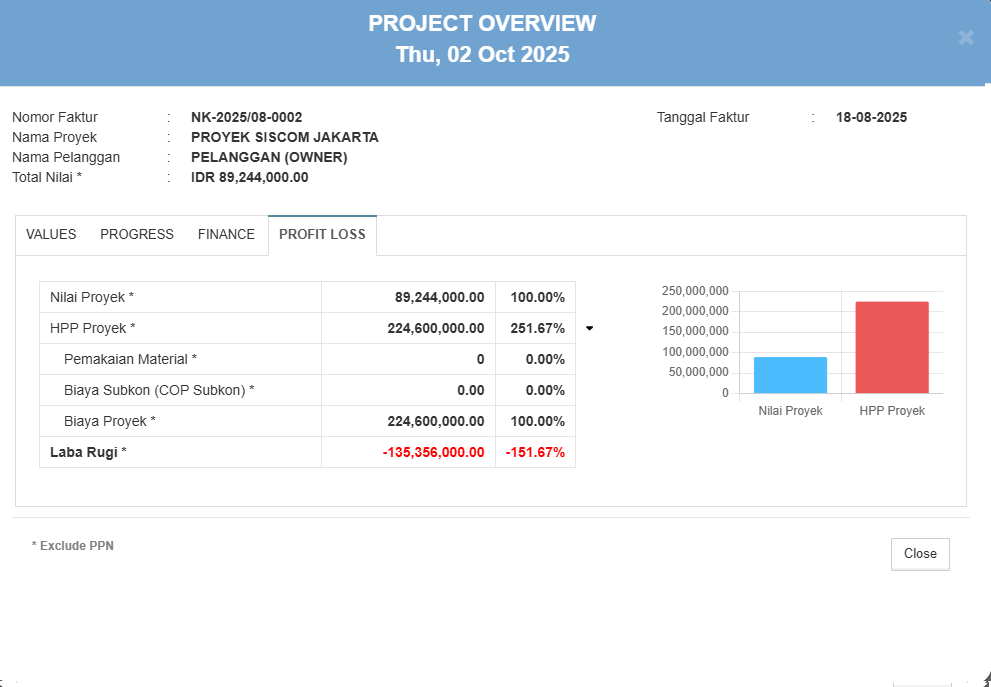Screen dimensions: 991x687
Task: Click the project name PROYEK SISCOM JAKARTA
Action: (284, 137)
